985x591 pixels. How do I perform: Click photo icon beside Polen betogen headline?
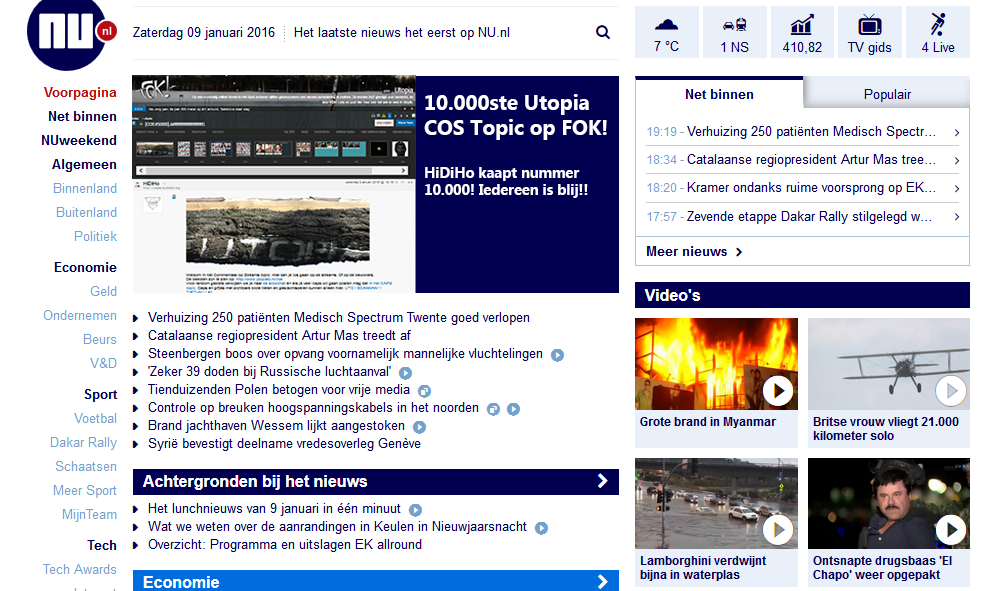425,391
